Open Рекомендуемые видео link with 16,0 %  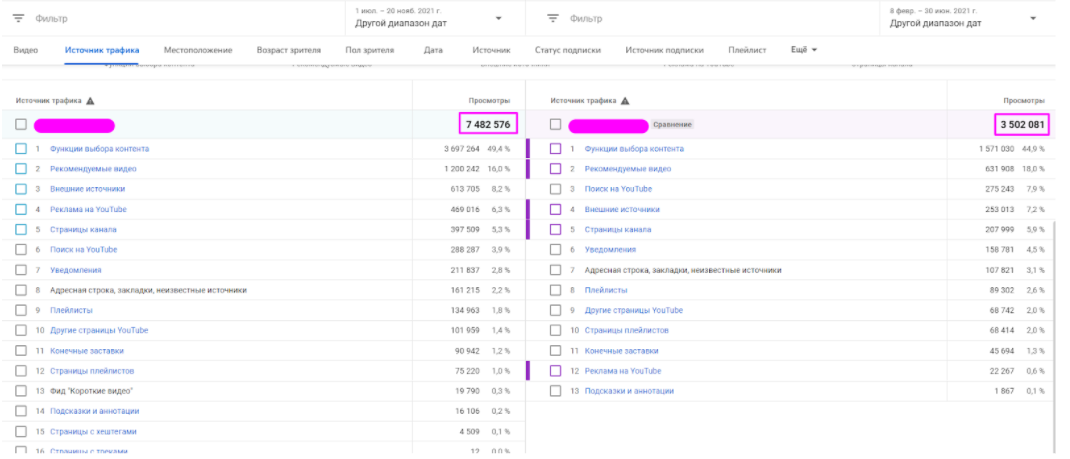pyautogui.click(x=93, y=169)
